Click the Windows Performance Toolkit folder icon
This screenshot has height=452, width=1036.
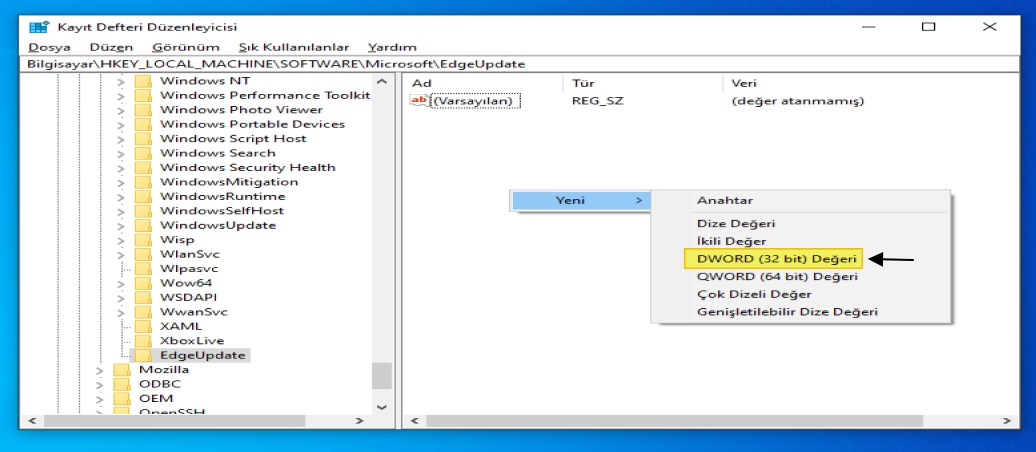pyautogui.click(x=143, y=95)
